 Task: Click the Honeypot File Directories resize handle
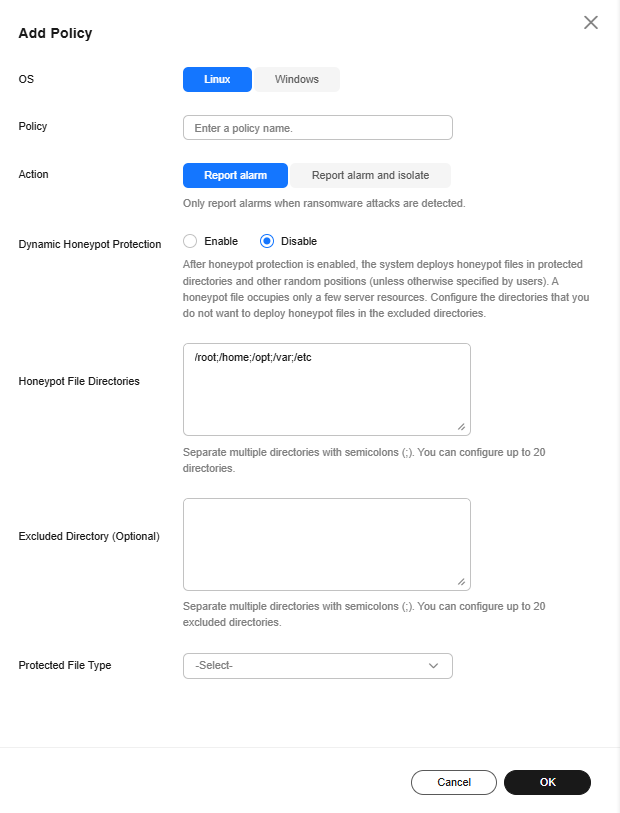click(461, 427)
